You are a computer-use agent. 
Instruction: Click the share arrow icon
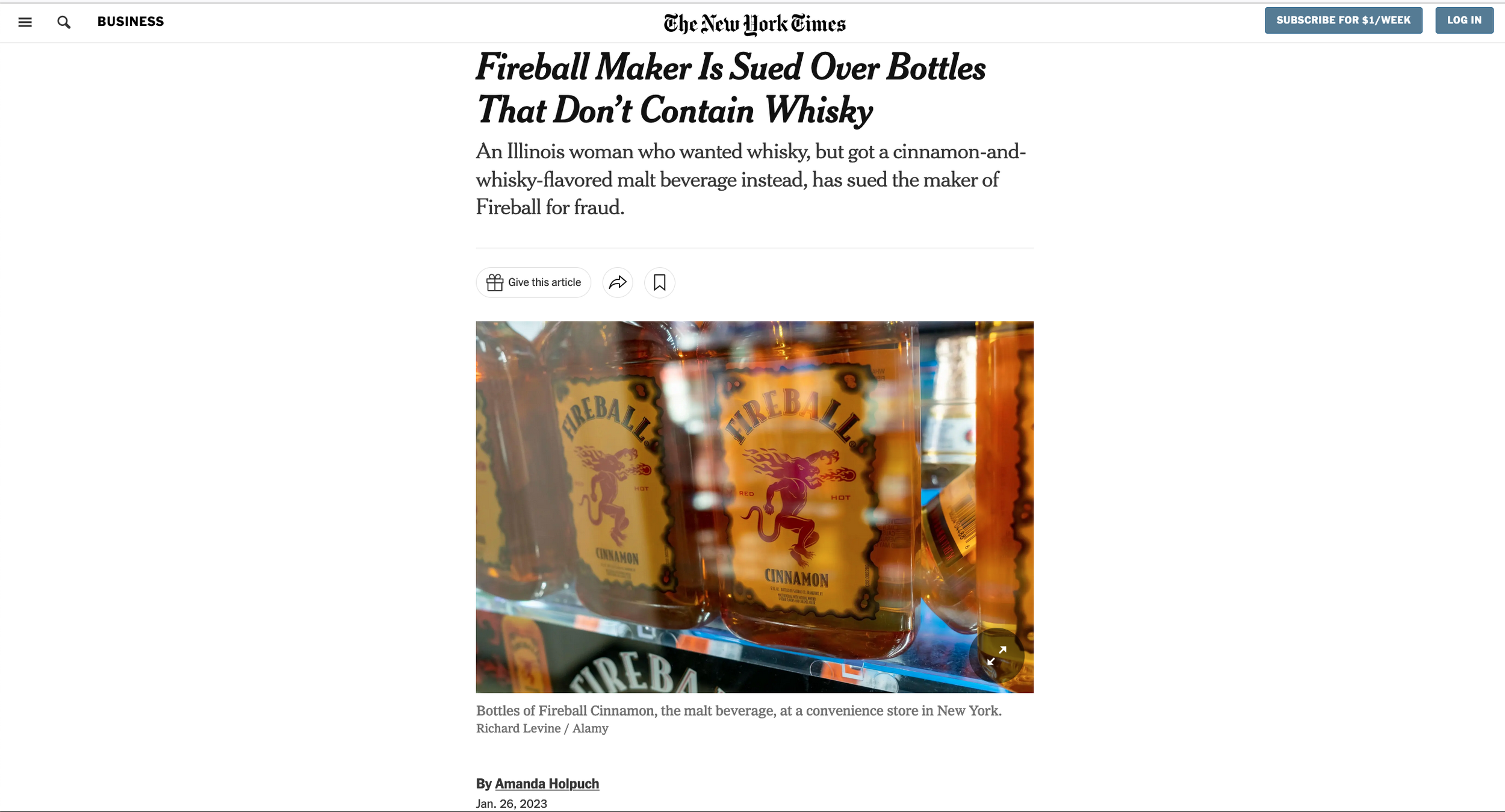618,282
